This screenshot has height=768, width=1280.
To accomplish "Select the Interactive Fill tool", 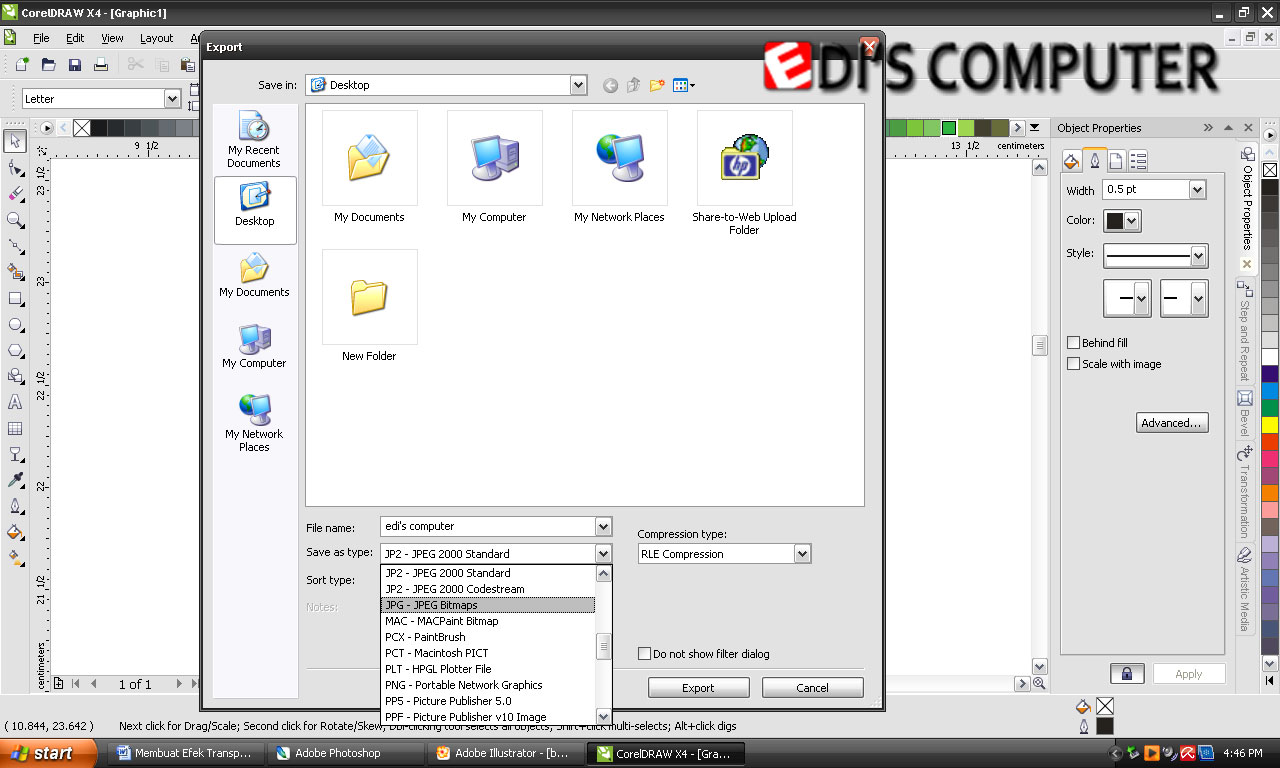I will click(x=15, y=558).
